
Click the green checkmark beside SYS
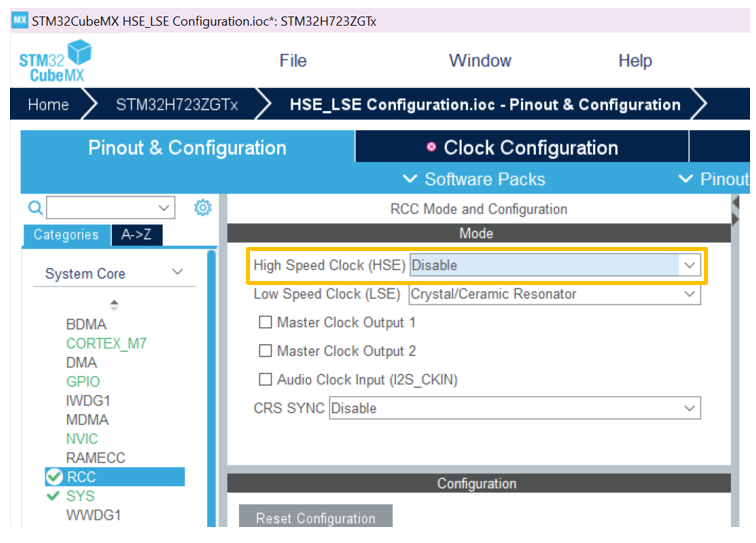pos(53,496)
